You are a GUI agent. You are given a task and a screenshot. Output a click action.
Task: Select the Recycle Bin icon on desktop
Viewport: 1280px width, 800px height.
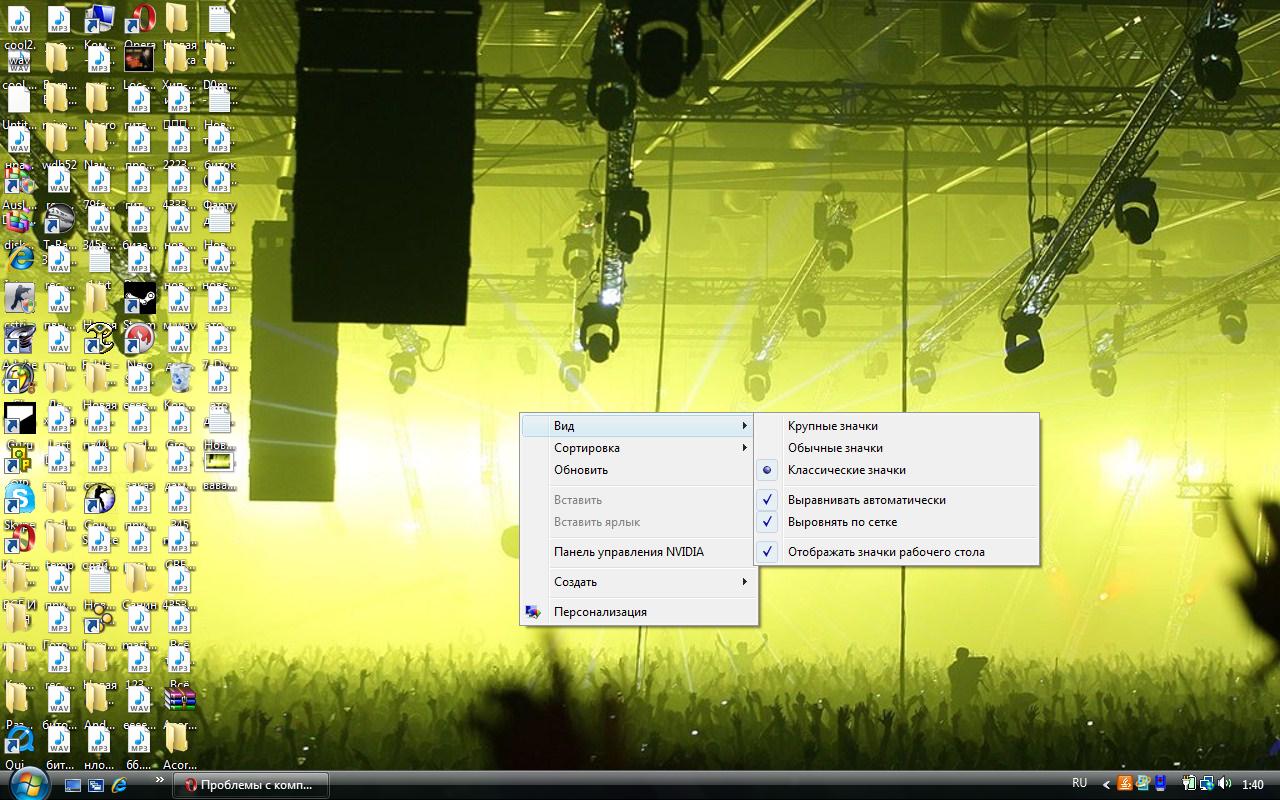179,378
